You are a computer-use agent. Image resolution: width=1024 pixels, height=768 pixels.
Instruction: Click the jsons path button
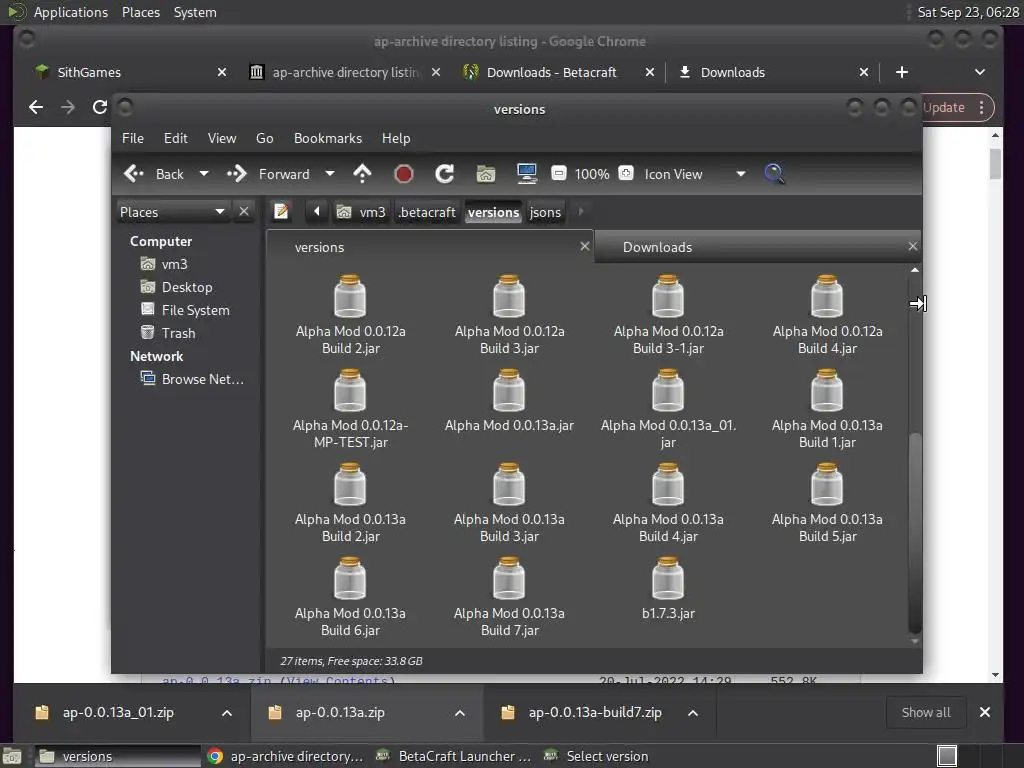(x=545, y=212)
